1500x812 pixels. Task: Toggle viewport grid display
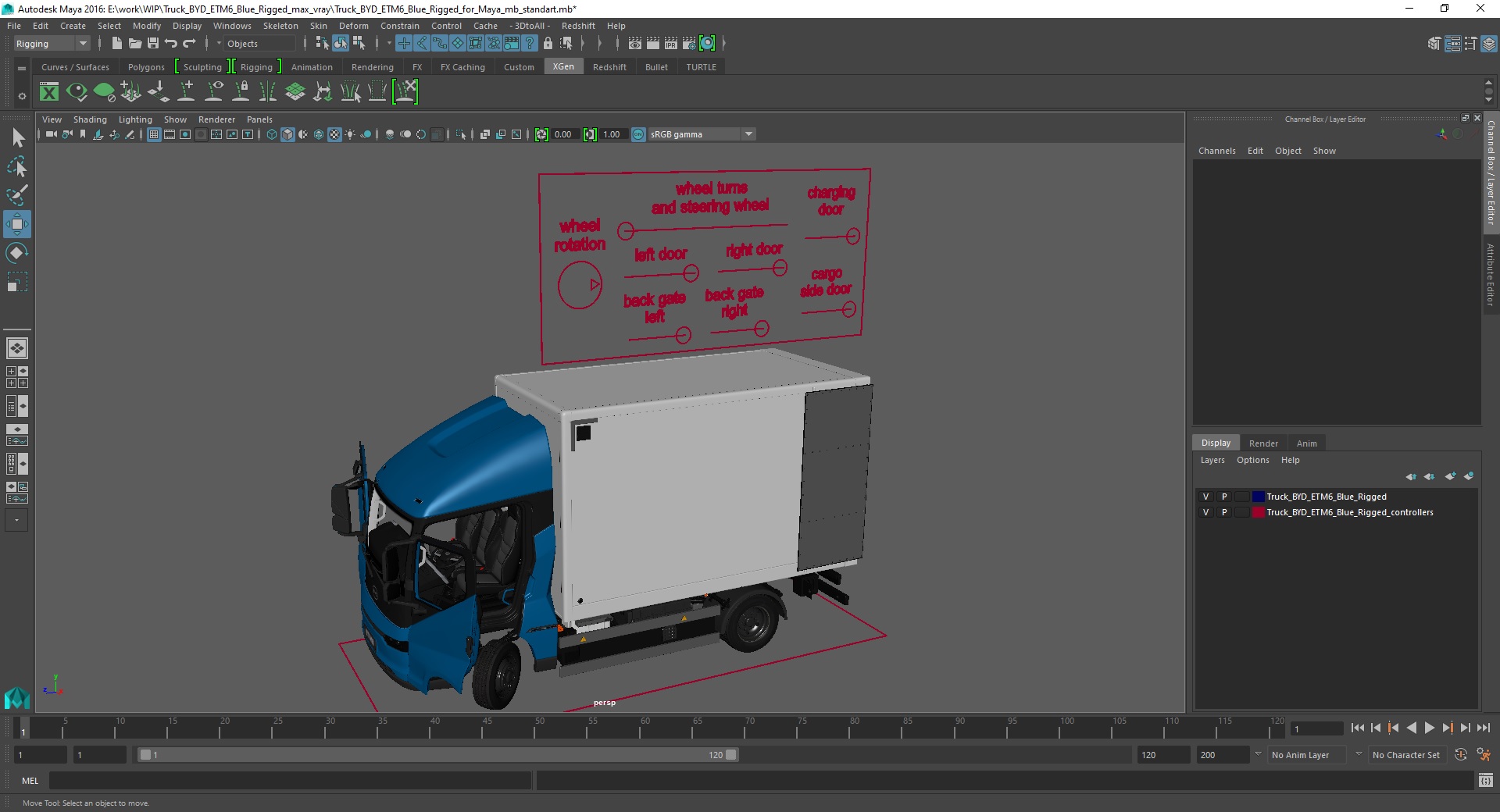point(154,134)
